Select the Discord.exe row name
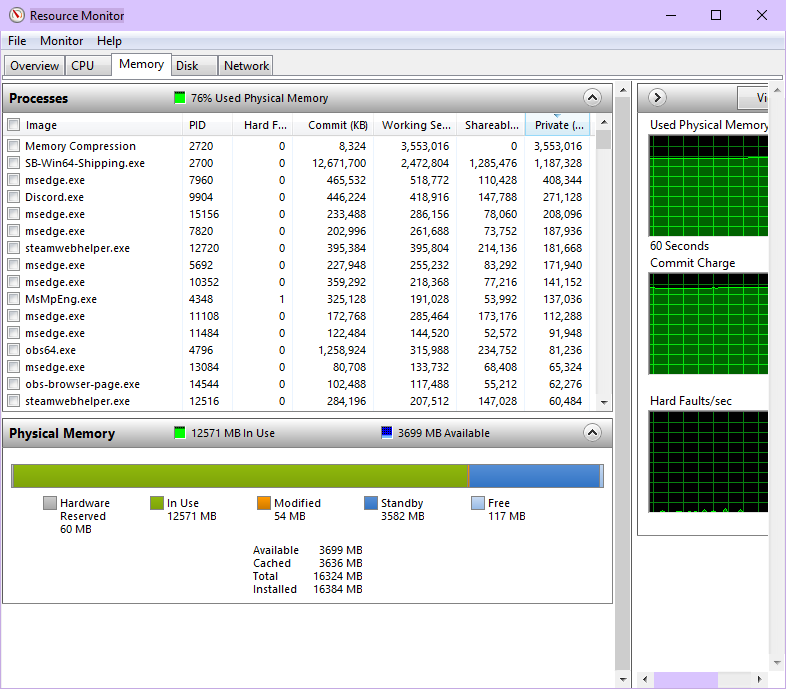786x689 pixels. pos(54,197)
